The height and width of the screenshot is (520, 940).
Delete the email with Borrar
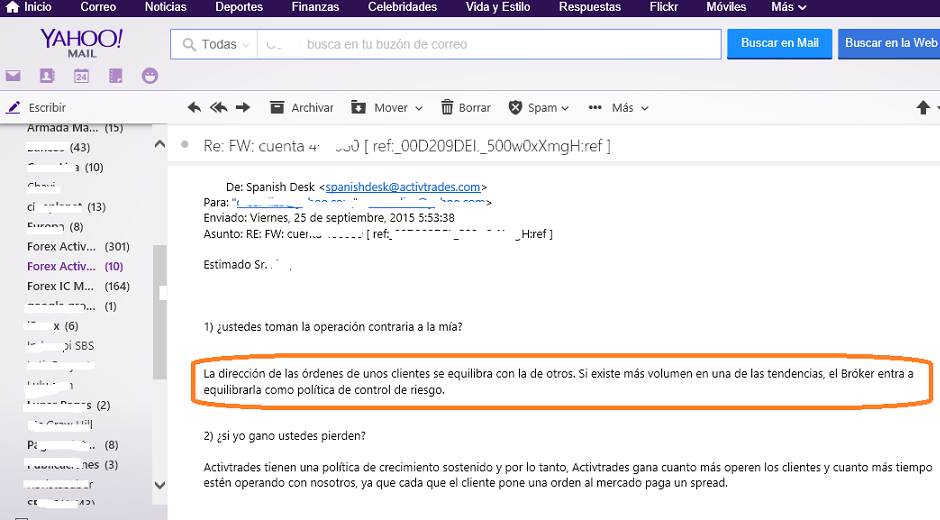[466, 108]
